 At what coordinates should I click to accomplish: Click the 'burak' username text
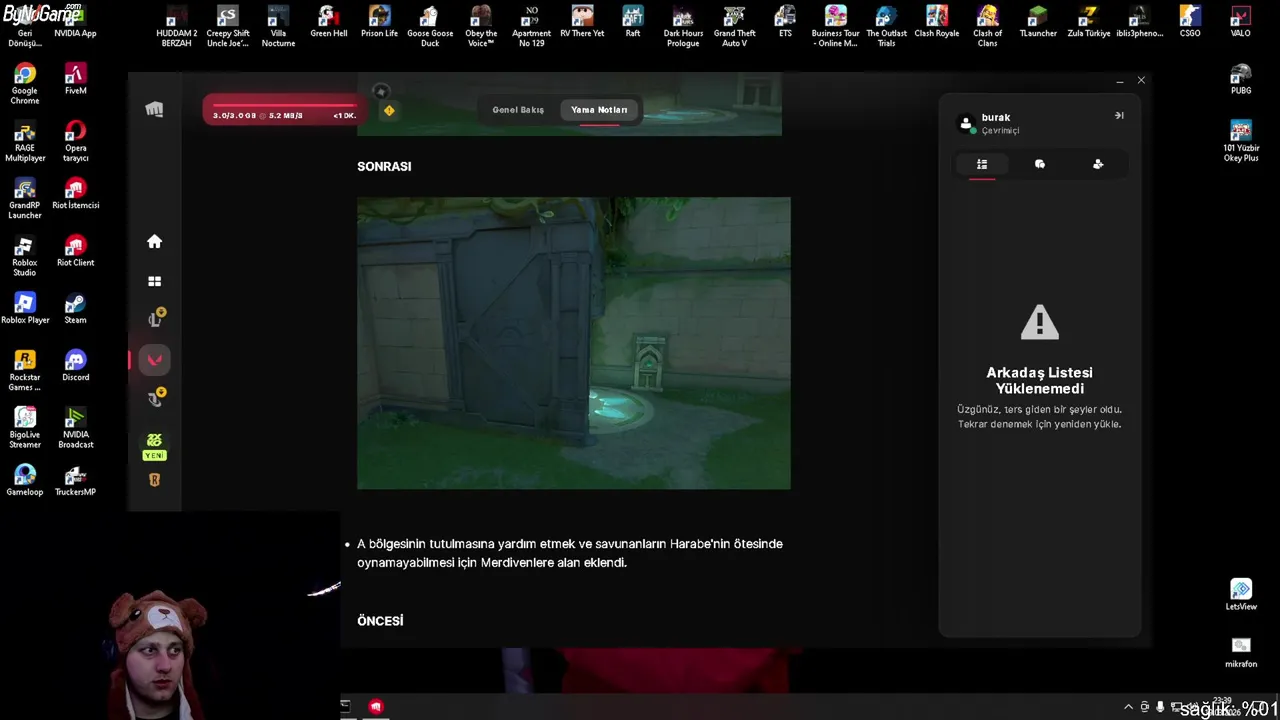pos(996,117)
